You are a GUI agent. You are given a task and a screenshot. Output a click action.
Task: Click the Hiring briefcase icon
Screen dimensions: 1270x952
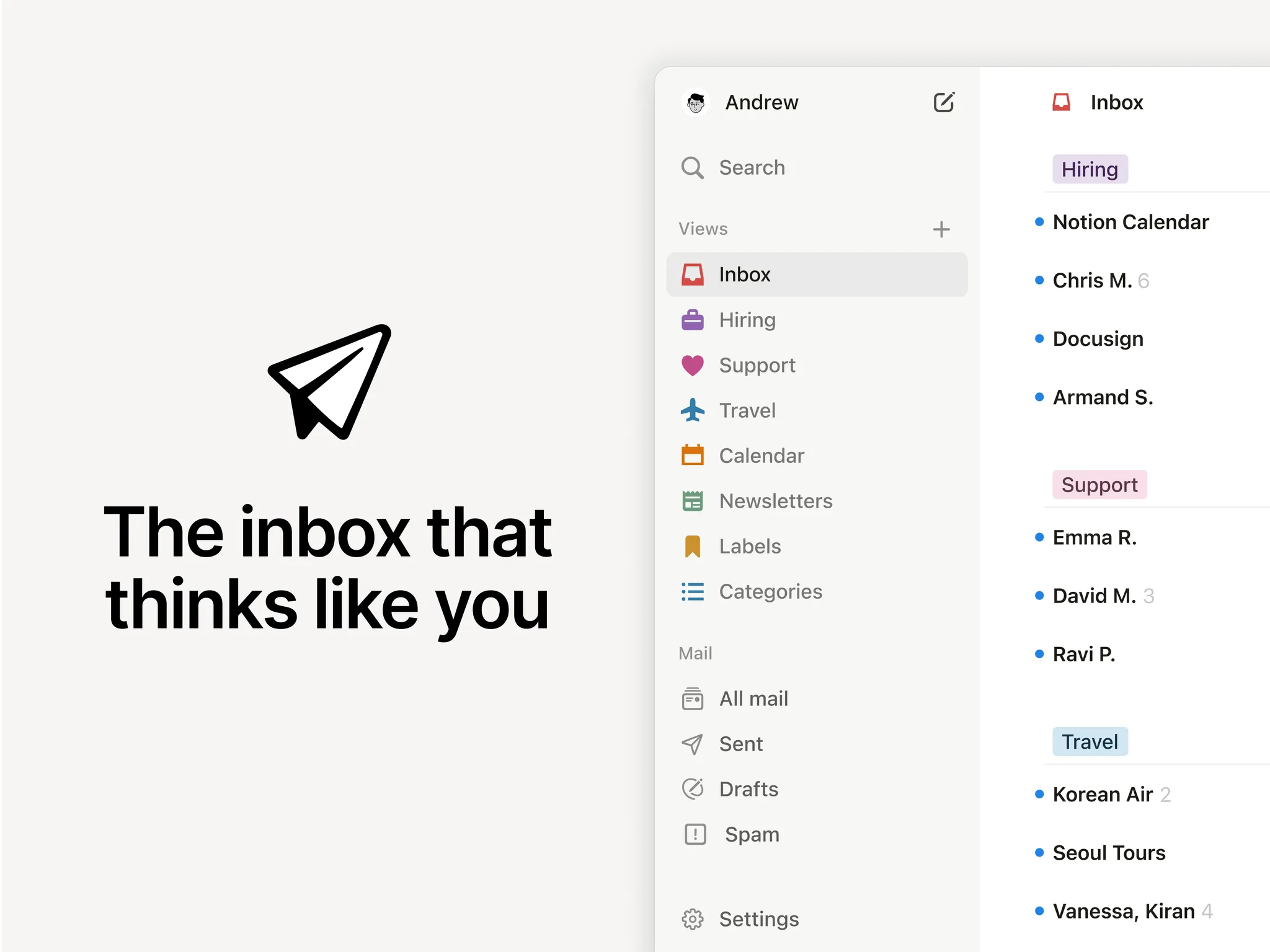point(692,320)
